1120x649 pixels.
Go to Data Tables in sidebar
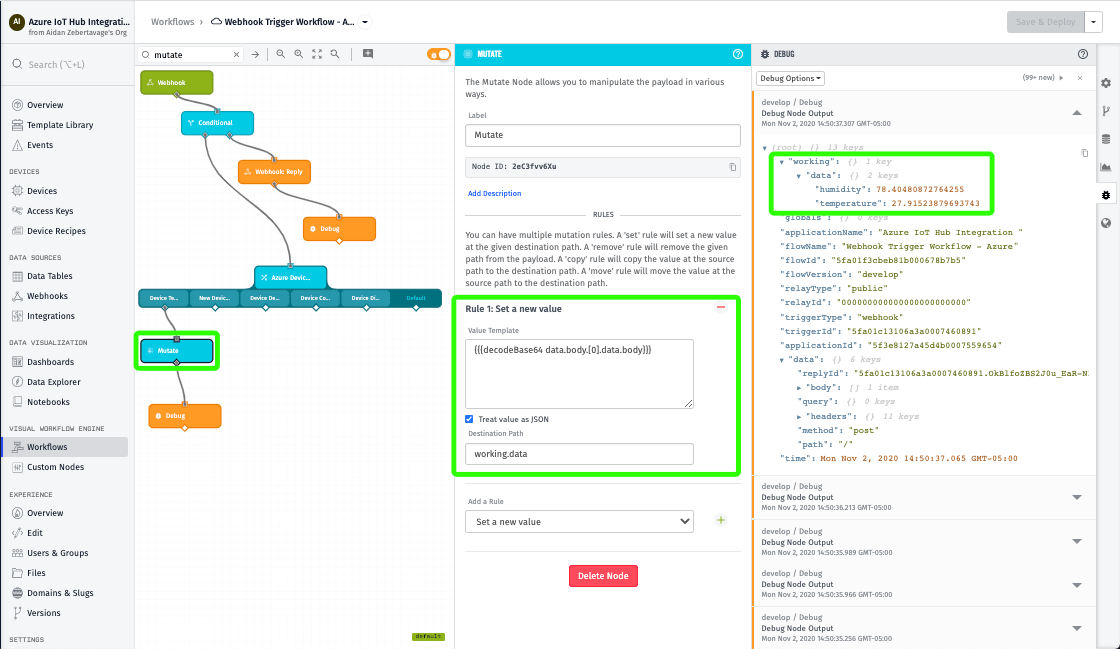coord(49,276)
